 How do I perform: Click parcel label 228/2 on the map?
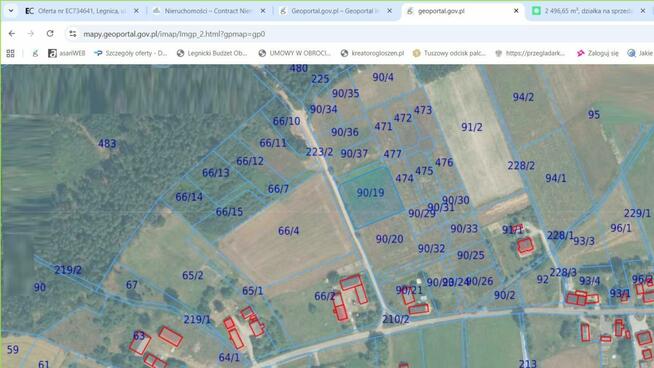521,165
